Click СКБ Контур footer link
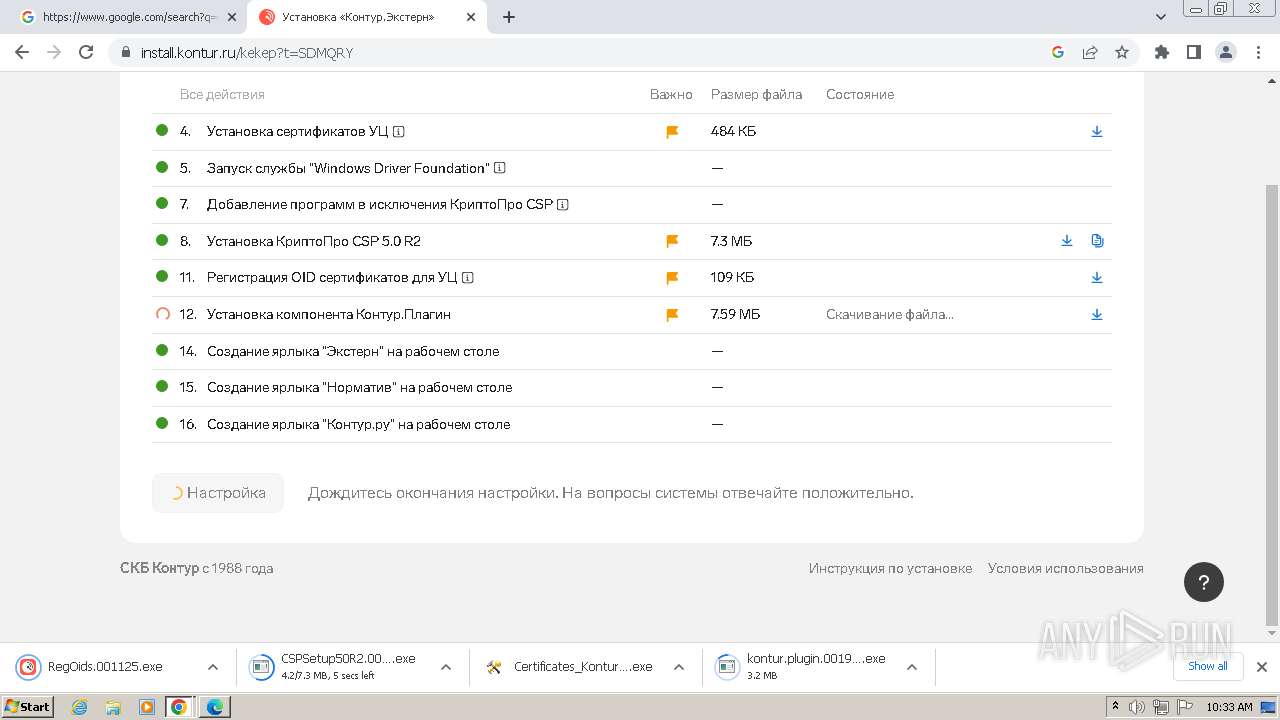 click(160, 568)
